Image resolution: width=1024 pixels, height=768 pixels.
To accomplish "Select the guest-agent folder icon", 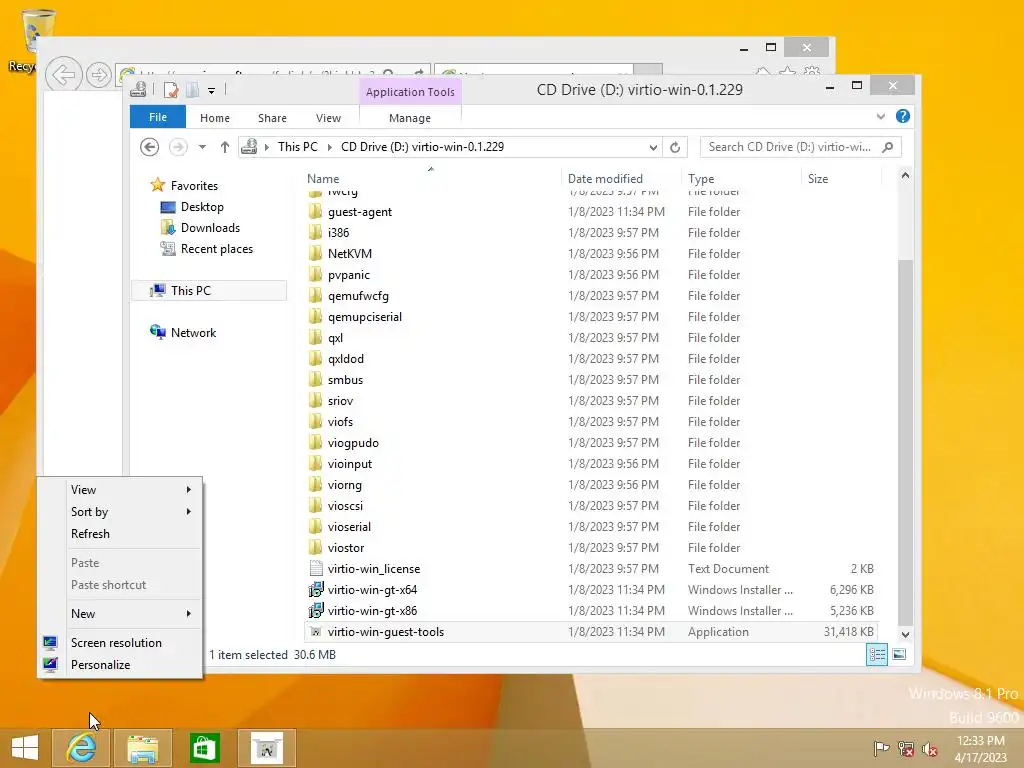I will (315, 212).
